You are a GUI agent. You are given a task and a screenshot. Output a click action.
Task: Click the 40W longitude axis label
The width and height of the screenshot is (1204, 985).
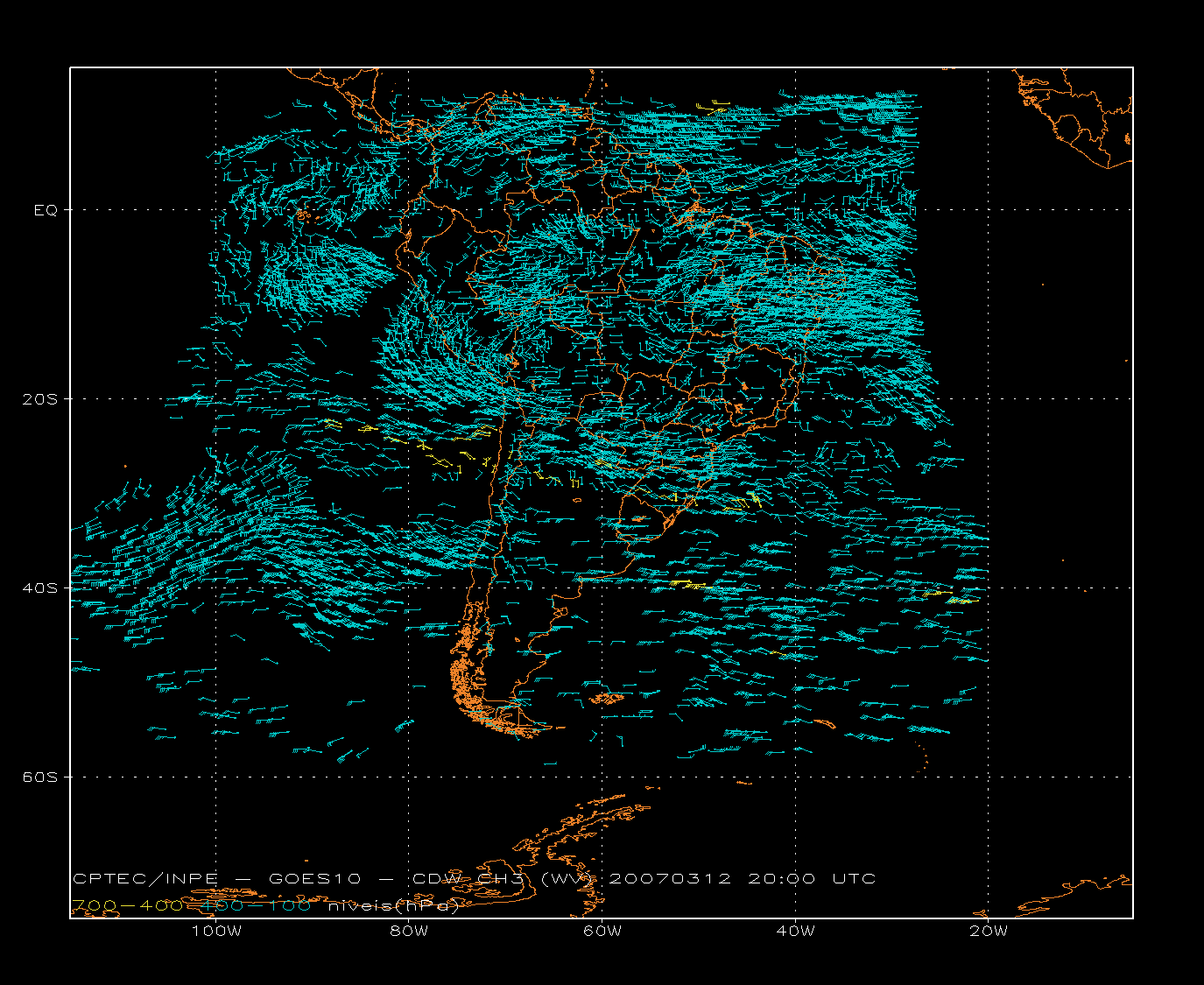tap(795, 932)
